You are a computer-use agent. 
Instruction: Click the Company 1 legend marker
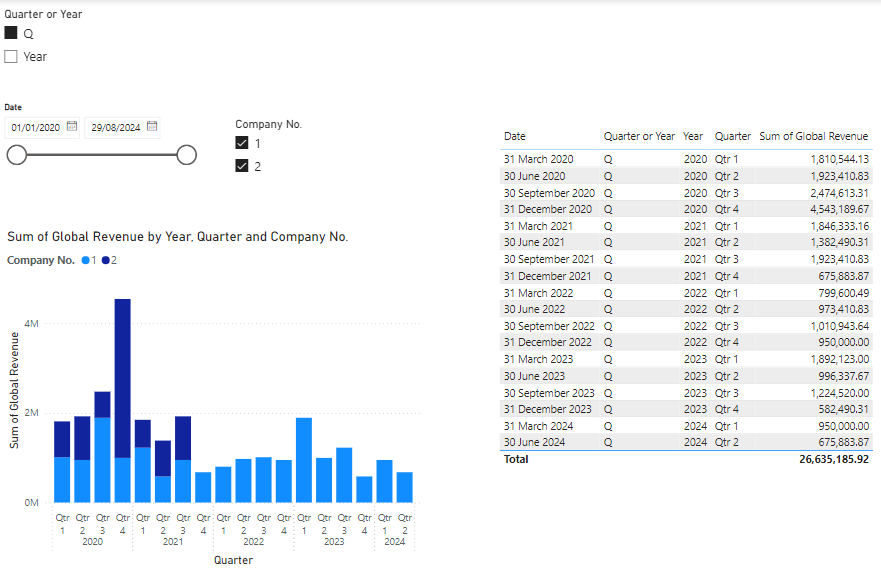85,260
